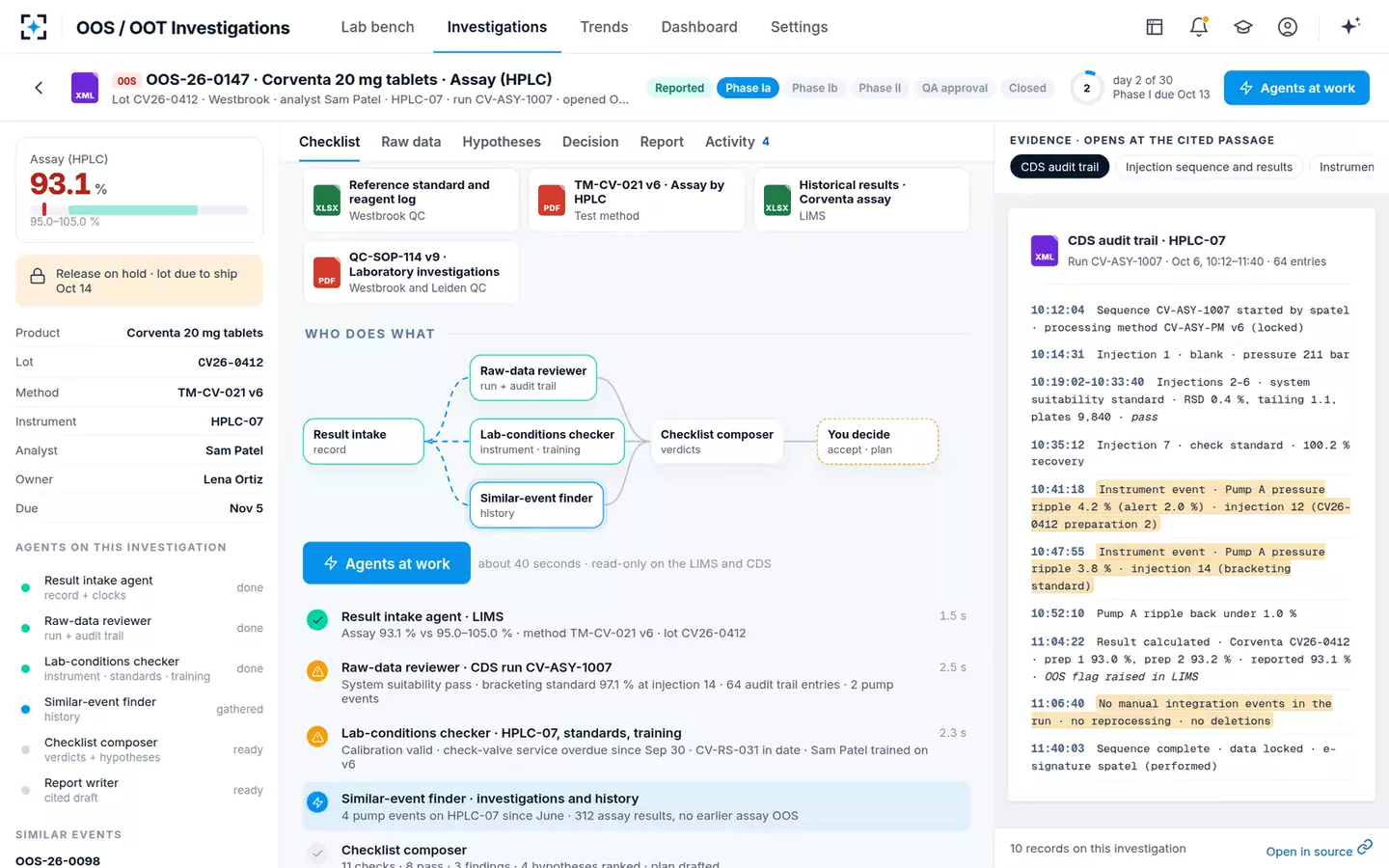Click the Checklist composer pending check mark
Viewport: 1389px width, 868px height.
(317, 853)
